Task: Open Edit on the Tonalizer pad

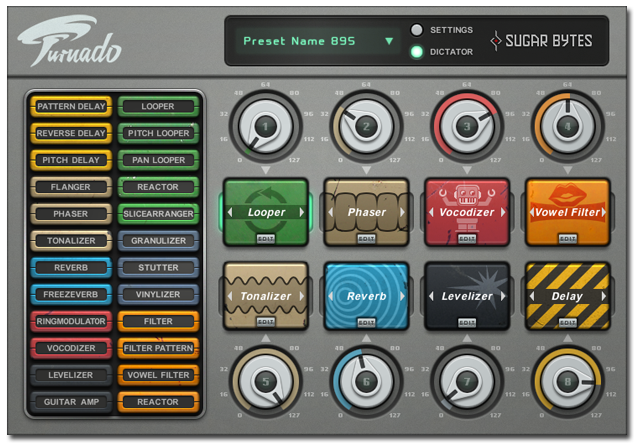Action: click(266, 322)
